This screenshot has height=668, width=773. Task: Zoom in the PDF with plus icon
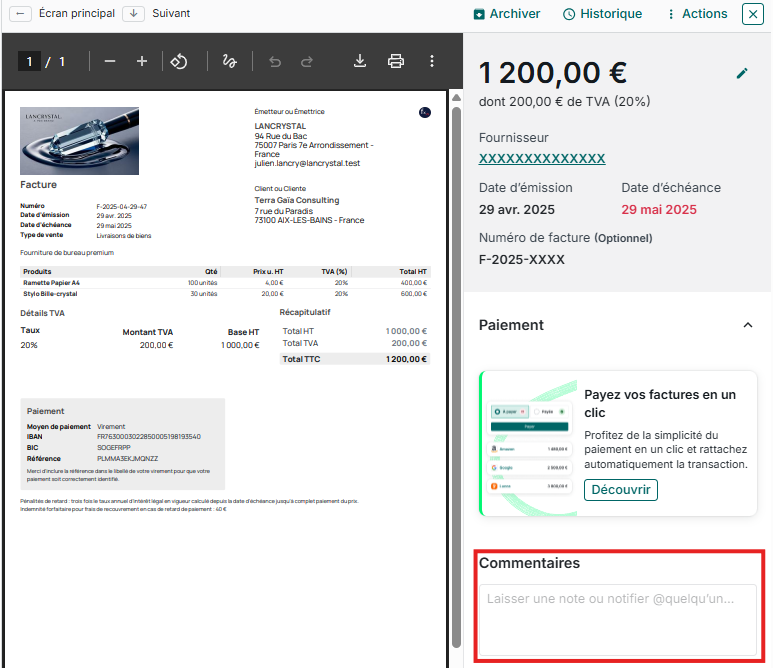point(142,62)
